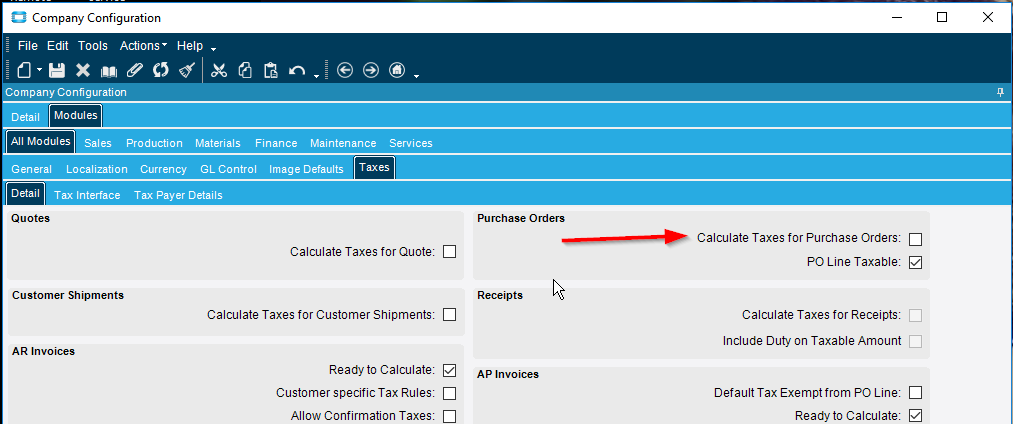Switch to Materials modules tab
Screen dimensions: 1013x424
point(218,143)
